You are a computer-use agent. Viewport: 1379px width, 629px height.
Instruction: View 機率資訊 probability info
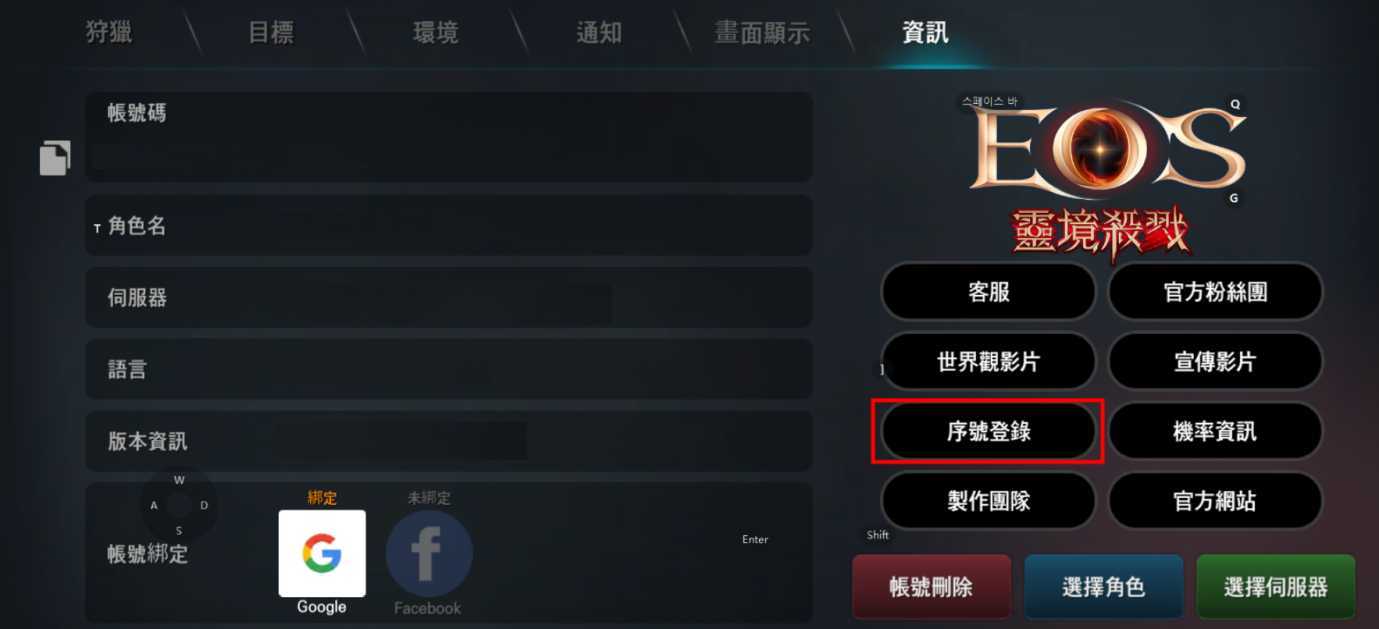(x=1215, y=432)
